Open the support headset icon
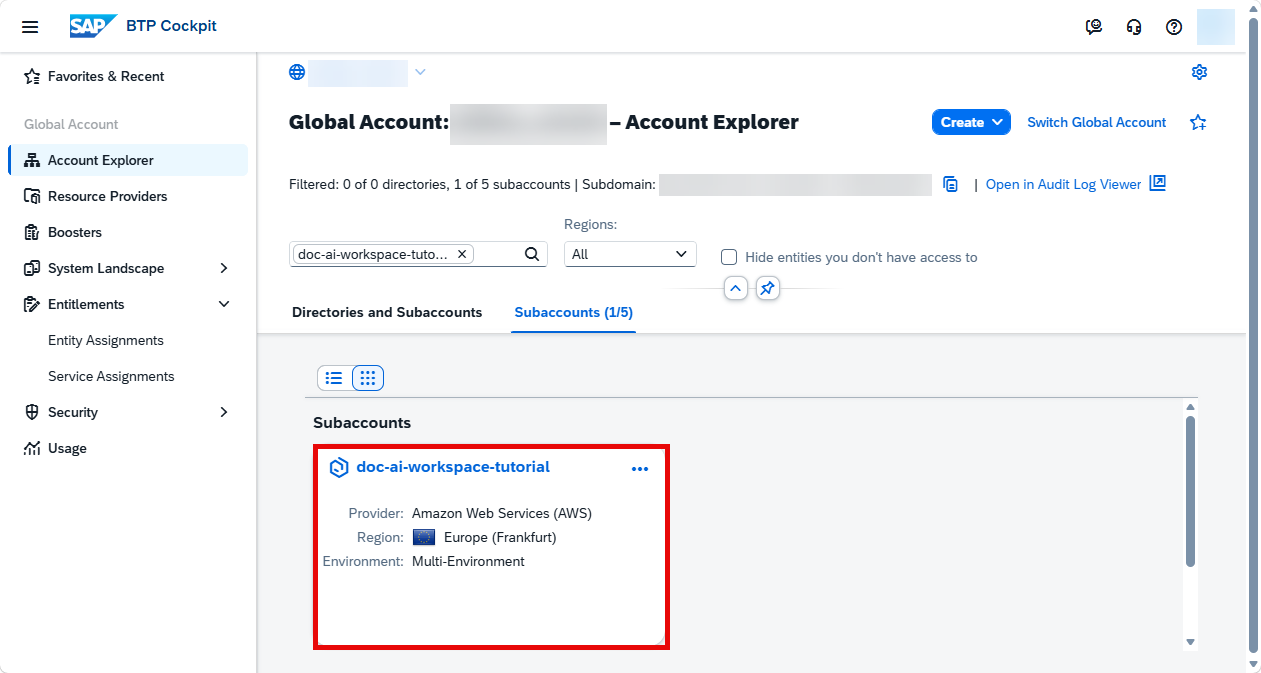This screenshot has width=1261, height=673. [1134, 27]
